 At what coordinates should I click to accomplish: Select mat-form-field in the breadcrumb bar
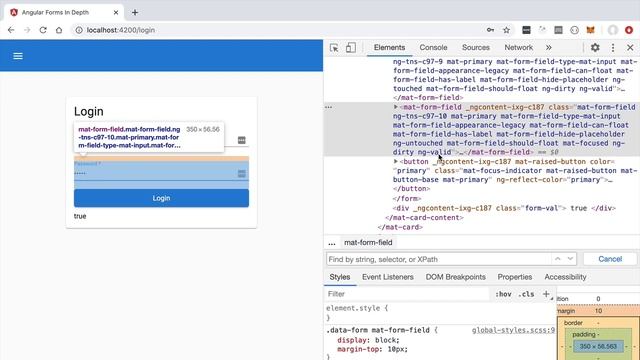[368, 242]
